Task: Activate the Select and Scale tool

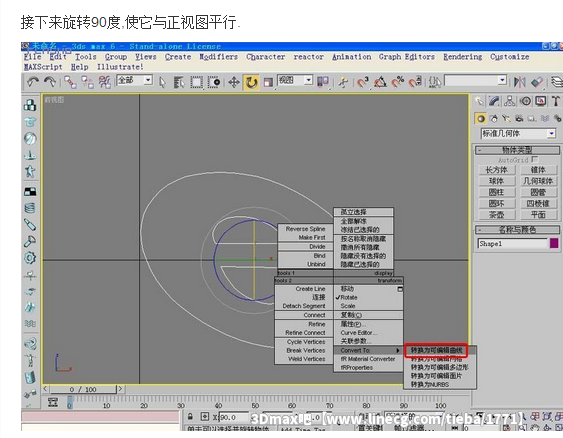Action: tap(268, 82)
